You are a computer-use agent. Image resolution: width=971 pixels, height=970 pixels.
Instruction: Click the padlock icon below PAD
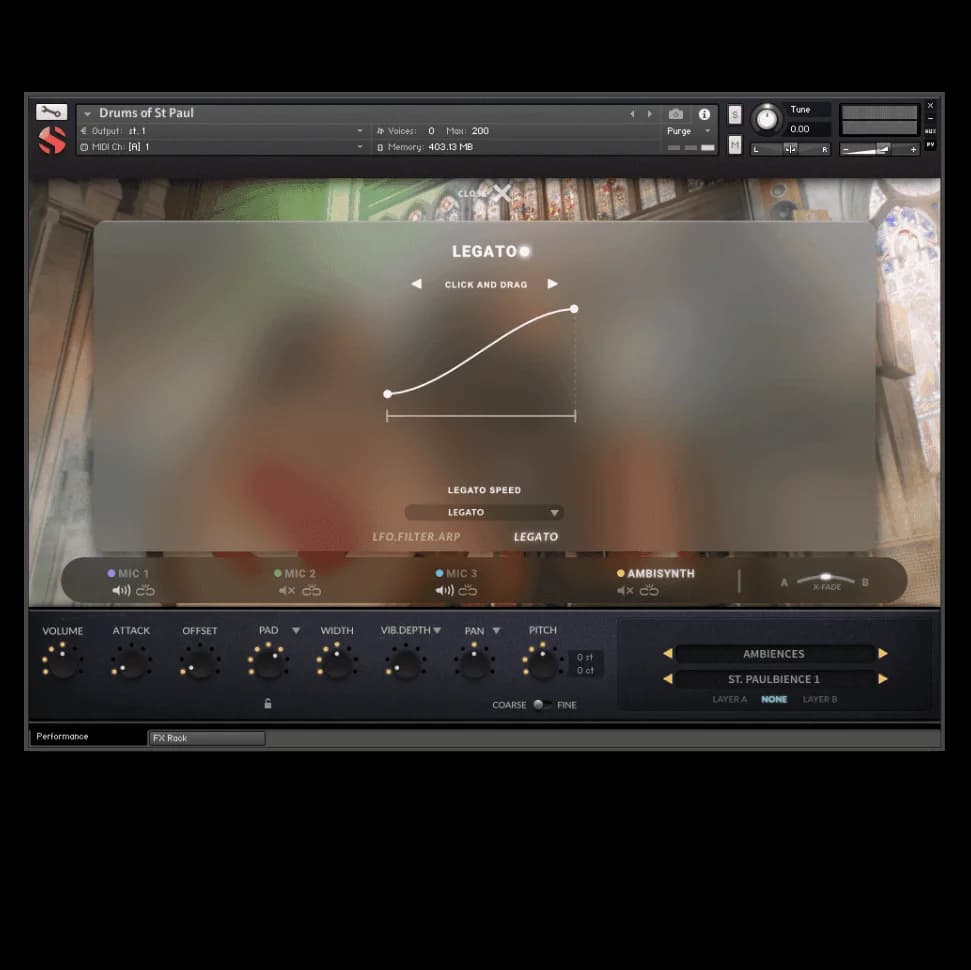(x=268, y=704)
